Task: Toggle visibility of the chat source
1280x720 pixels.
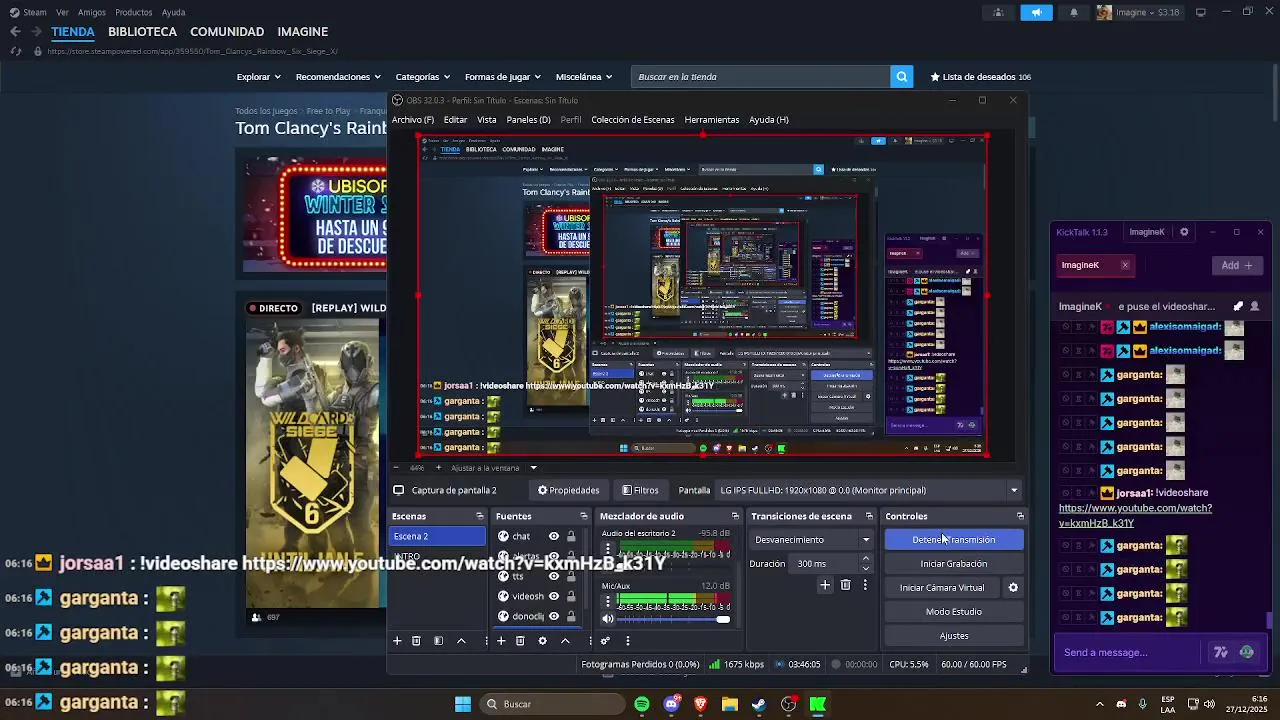Action: [553, 536]
